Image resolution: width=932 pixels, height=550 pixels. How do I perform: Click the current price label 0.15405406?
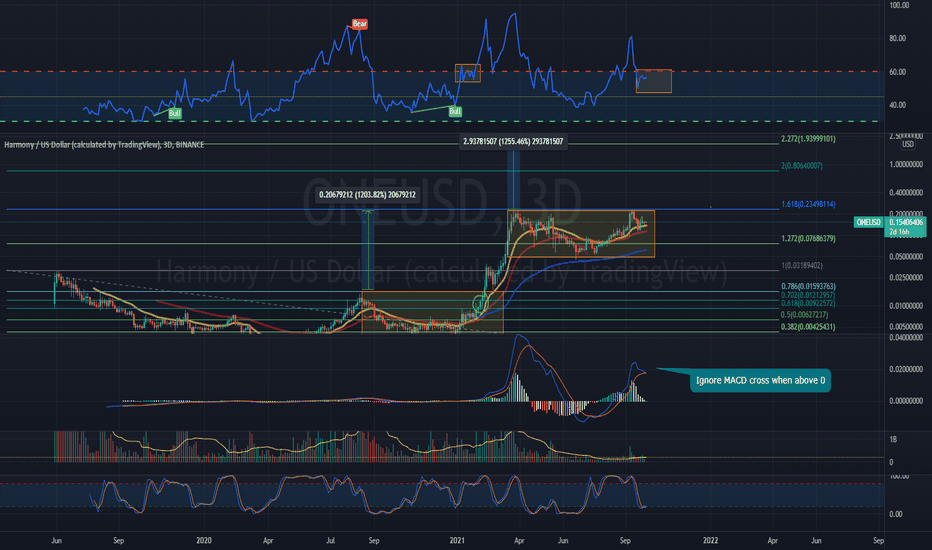906,222
